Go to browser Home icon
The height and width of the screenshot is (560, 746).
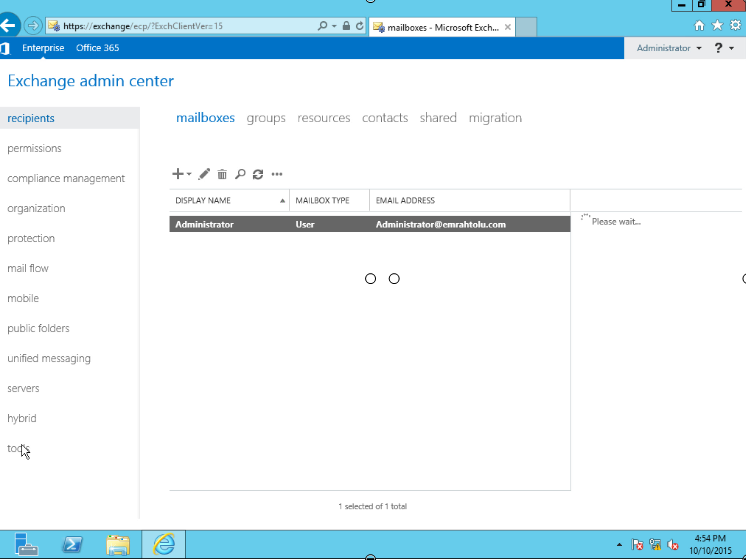699,26
